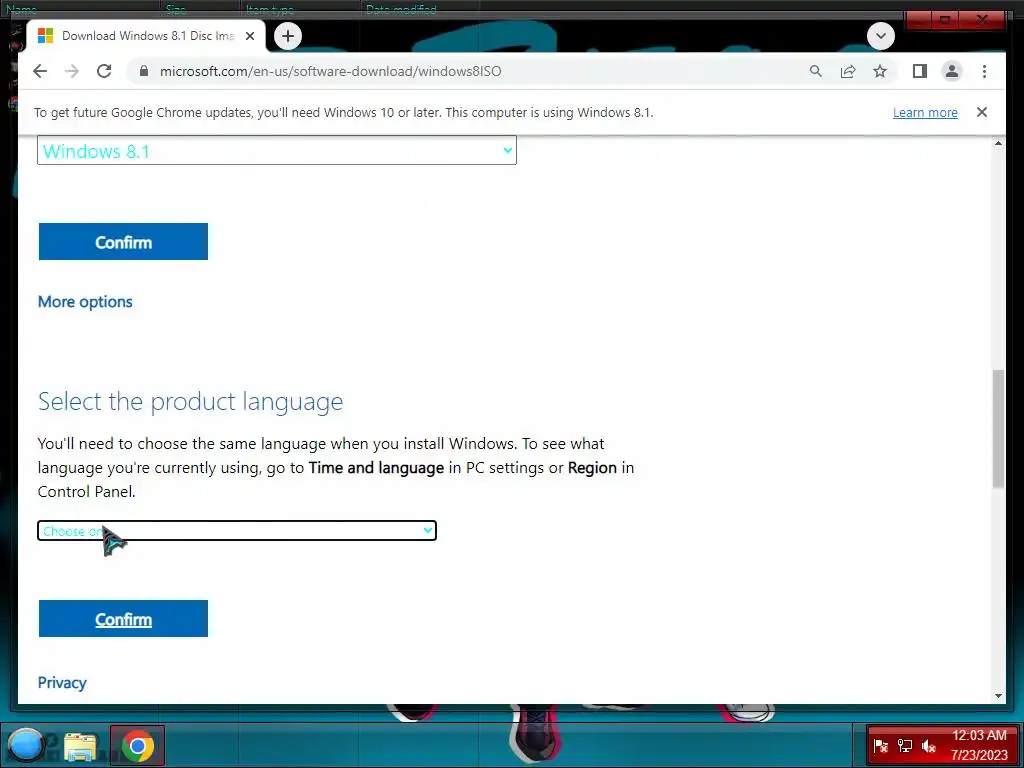Confirm the Windows 8.1 edition selection
1024x768 pixels.
[123, 242]
